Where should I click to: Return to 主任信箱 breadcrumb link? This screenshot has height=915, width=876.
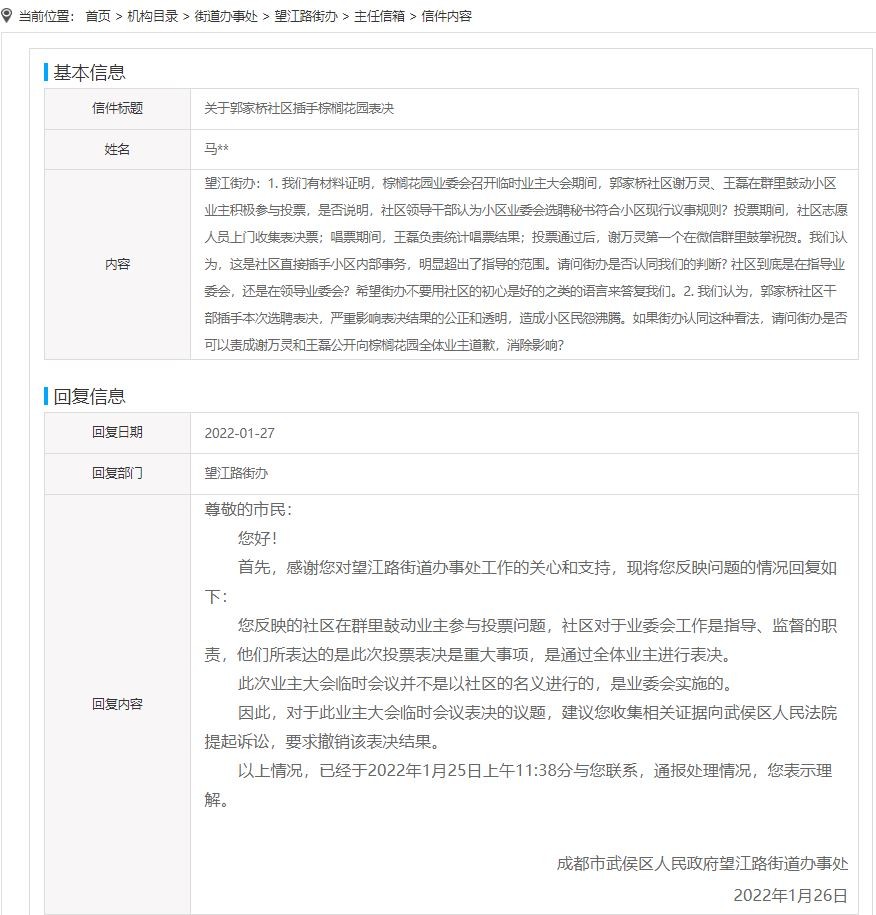[379, 17]
